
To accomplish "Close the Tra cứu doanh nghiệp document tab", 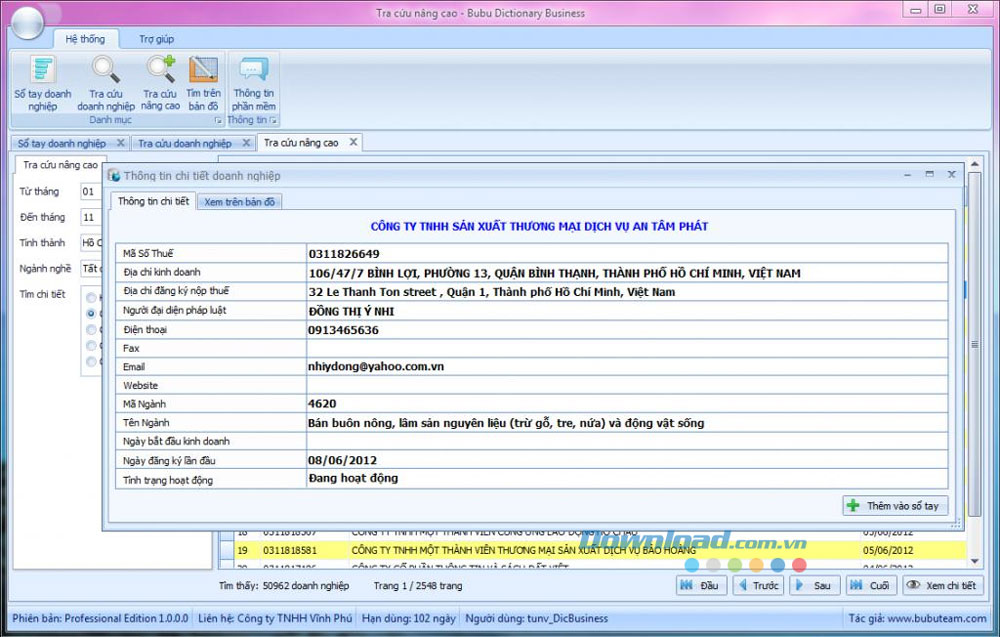I will (246, 143).
